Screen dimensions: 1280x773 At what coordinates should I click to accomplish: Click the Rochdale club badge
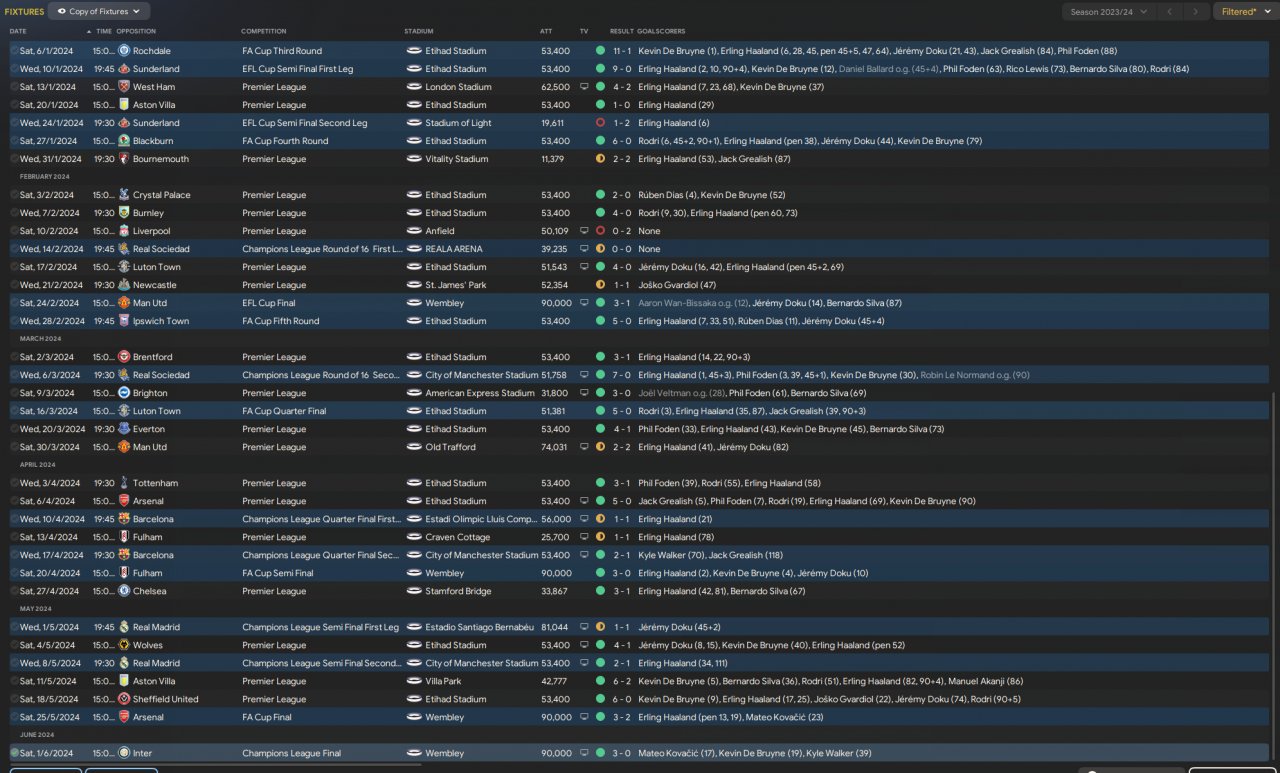point(124,51)
